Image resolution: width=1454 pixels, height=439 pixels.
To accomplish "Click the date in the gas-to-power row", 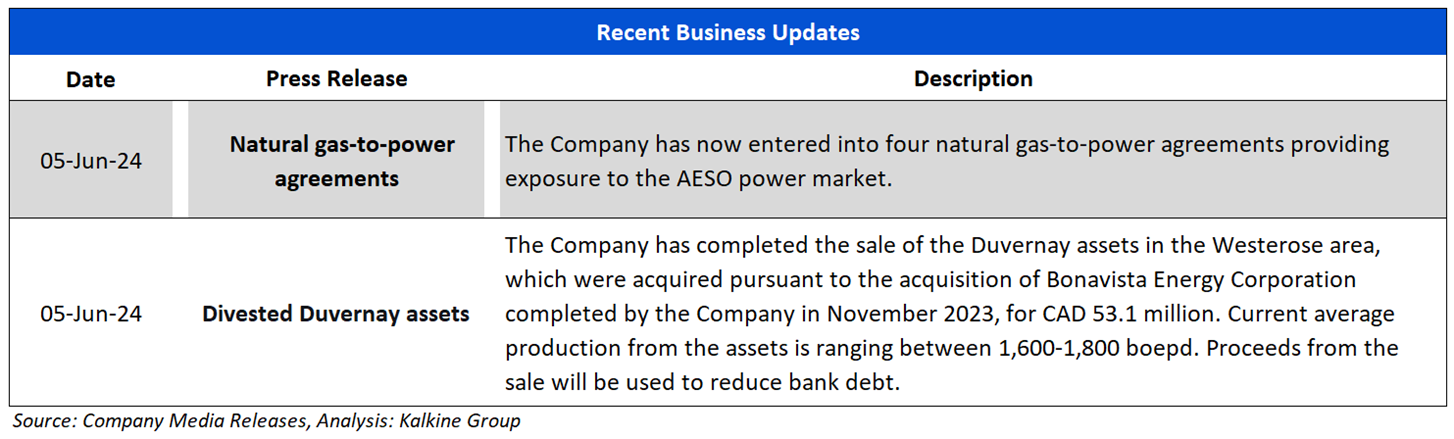I will (91, 160).
